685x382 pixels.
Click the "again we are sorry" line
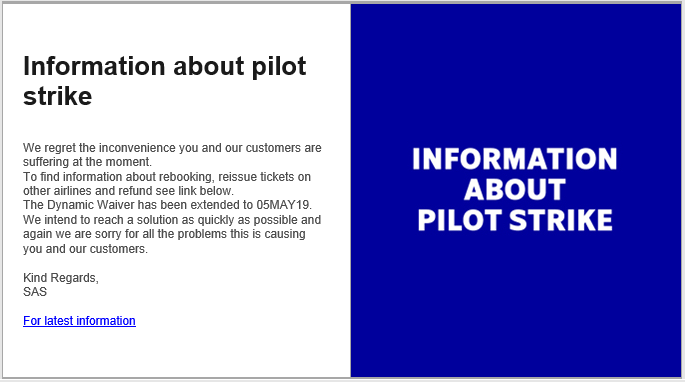pyautogui.click(x=164, y=234)
